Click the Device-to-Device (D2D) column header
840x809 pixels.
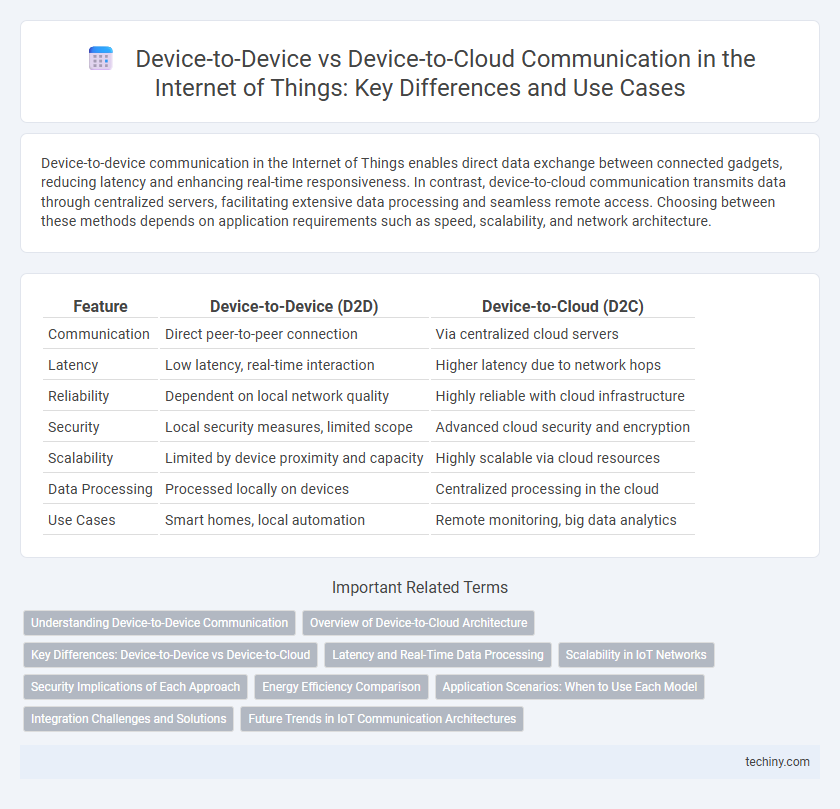point(294,306)
